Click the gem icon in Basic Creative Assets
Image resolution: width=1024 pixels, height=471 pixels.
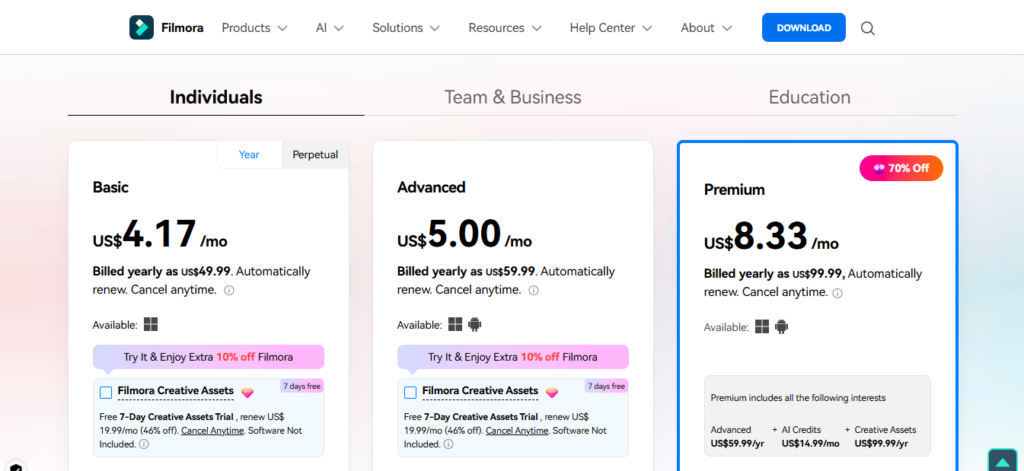coord(248,393)
